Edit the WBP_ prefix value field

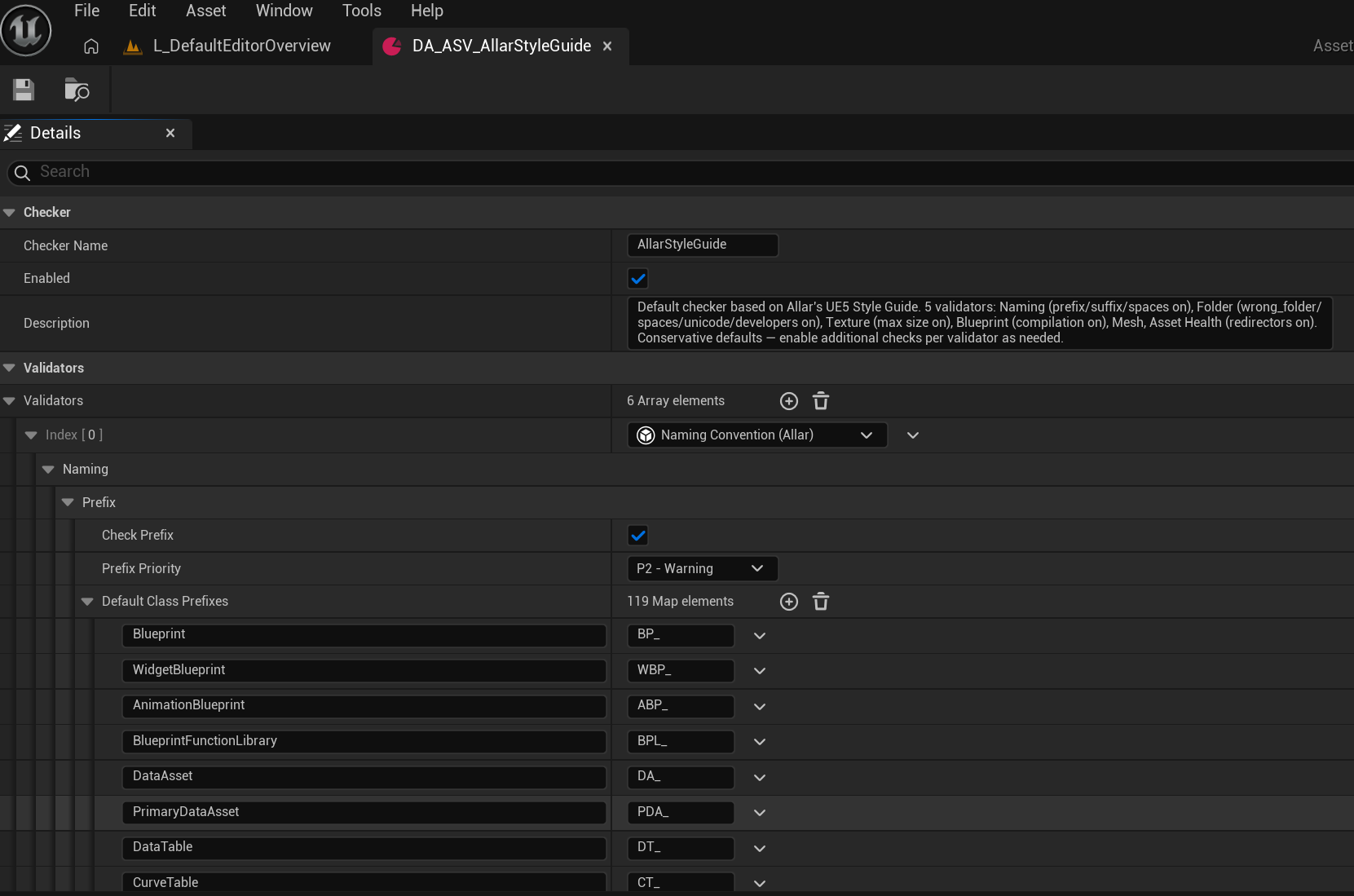[681, 670]
